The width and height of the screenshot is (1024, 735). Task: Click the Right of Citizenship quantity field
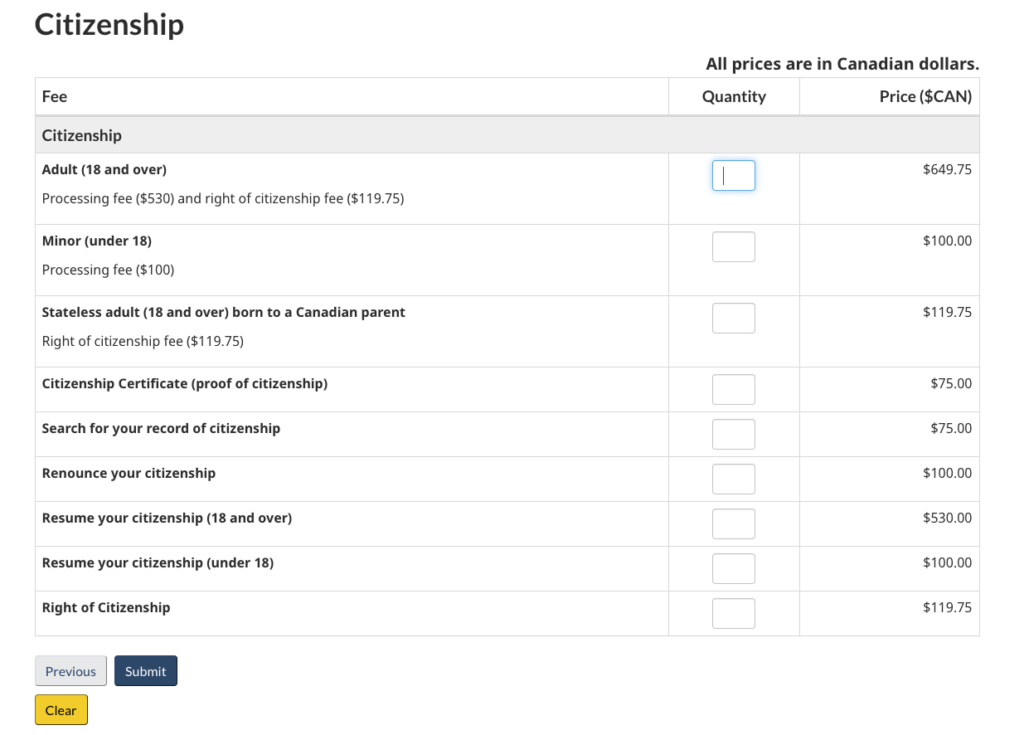(733, 613)
